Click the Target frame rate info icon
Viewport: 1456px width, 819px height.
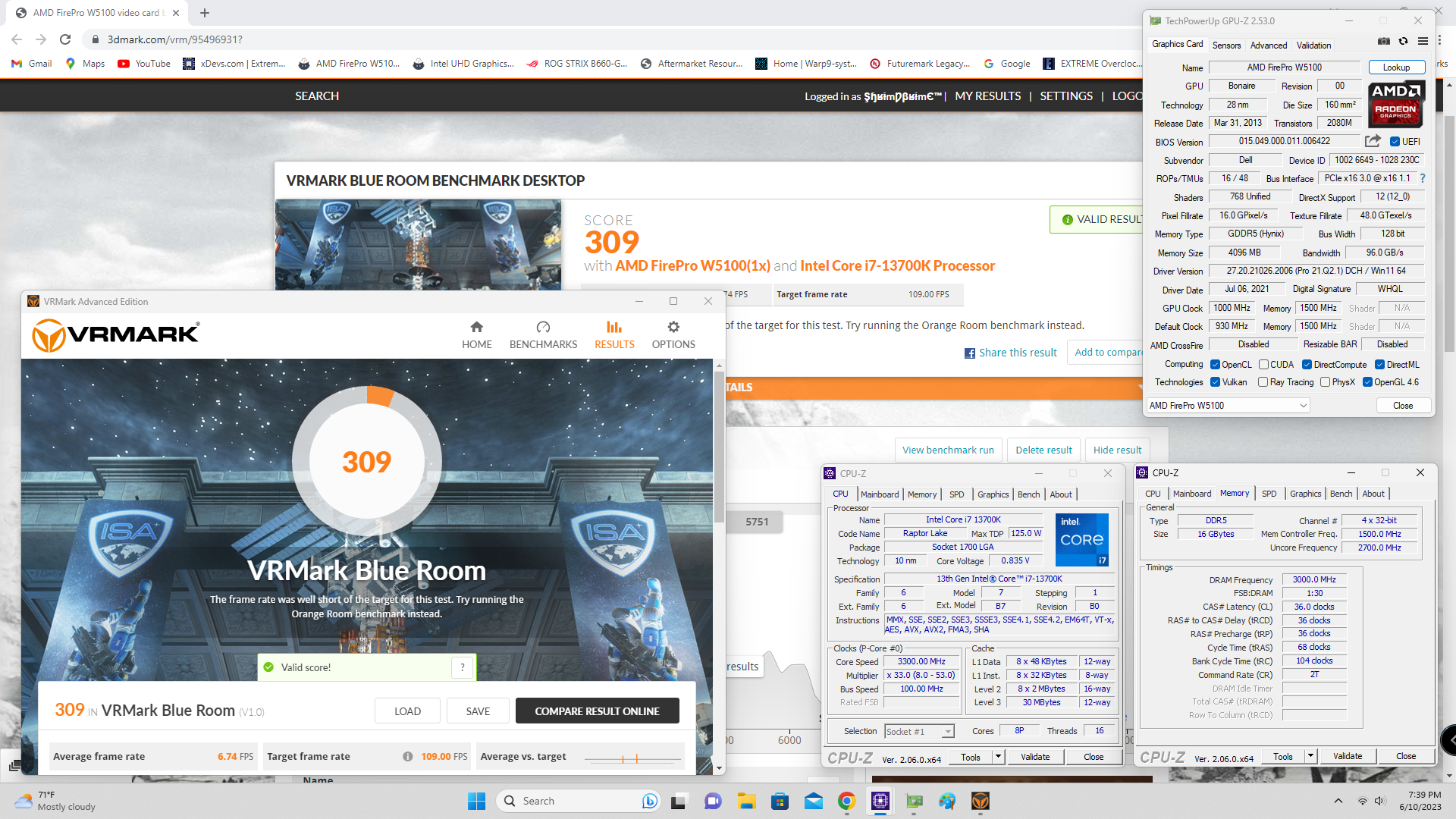click(x=408, y=756)
